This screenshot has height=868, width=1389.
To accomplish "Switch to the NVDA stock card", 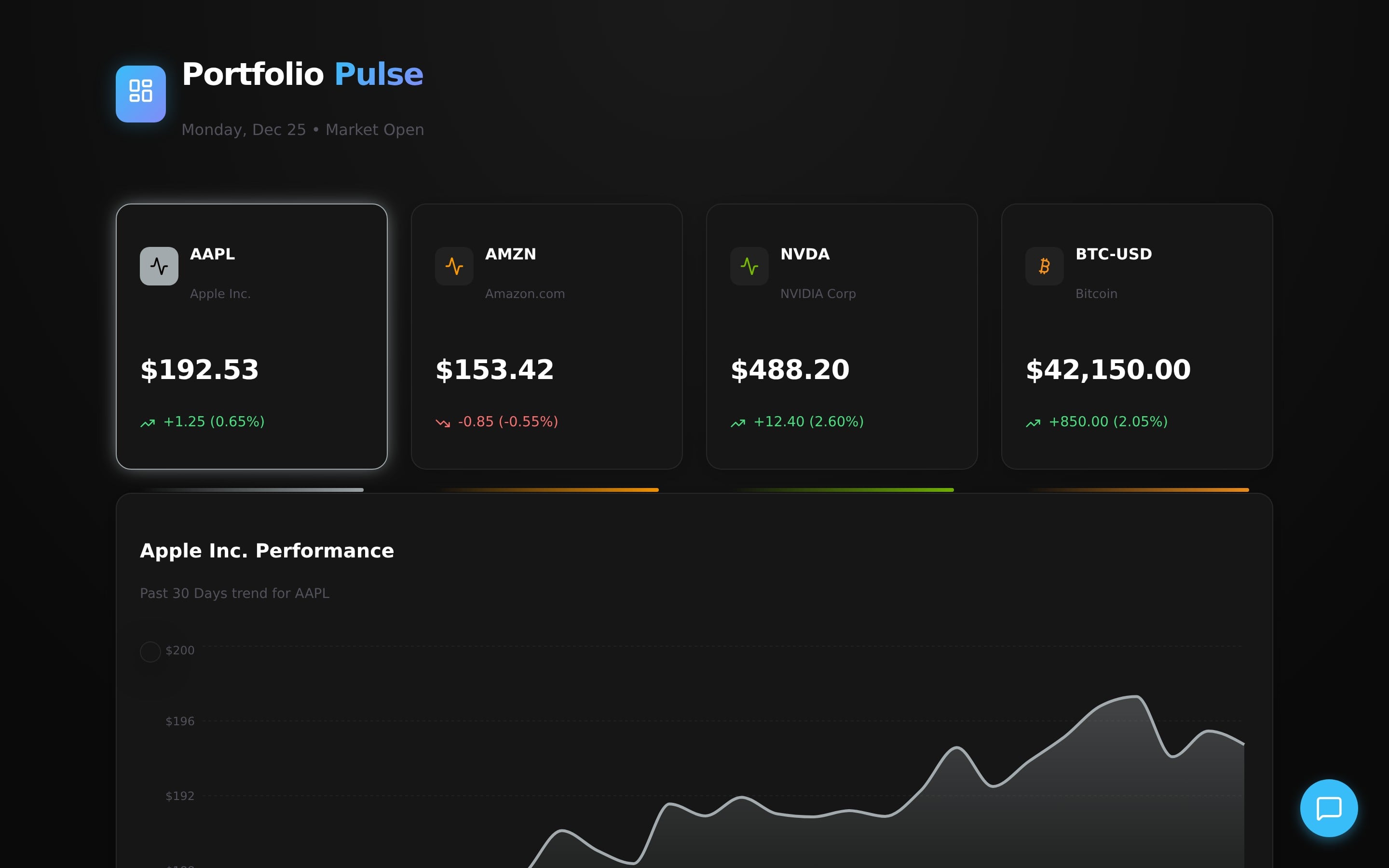I will tap(842, 336).
